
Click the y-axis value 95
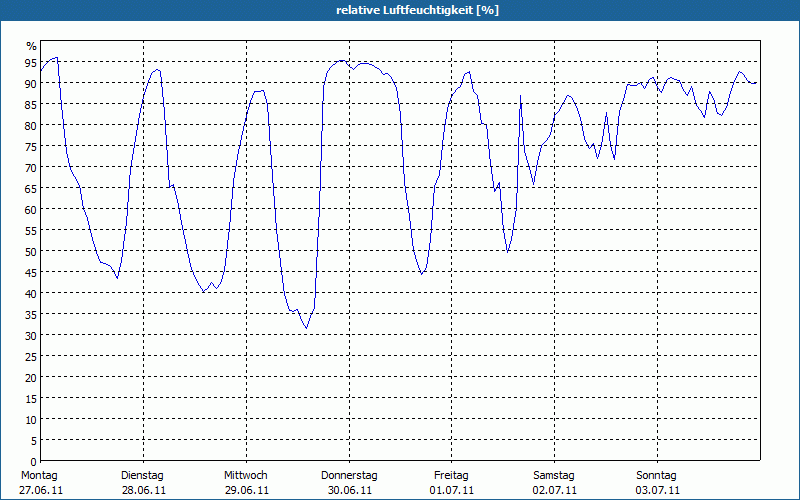click(31, 63)
